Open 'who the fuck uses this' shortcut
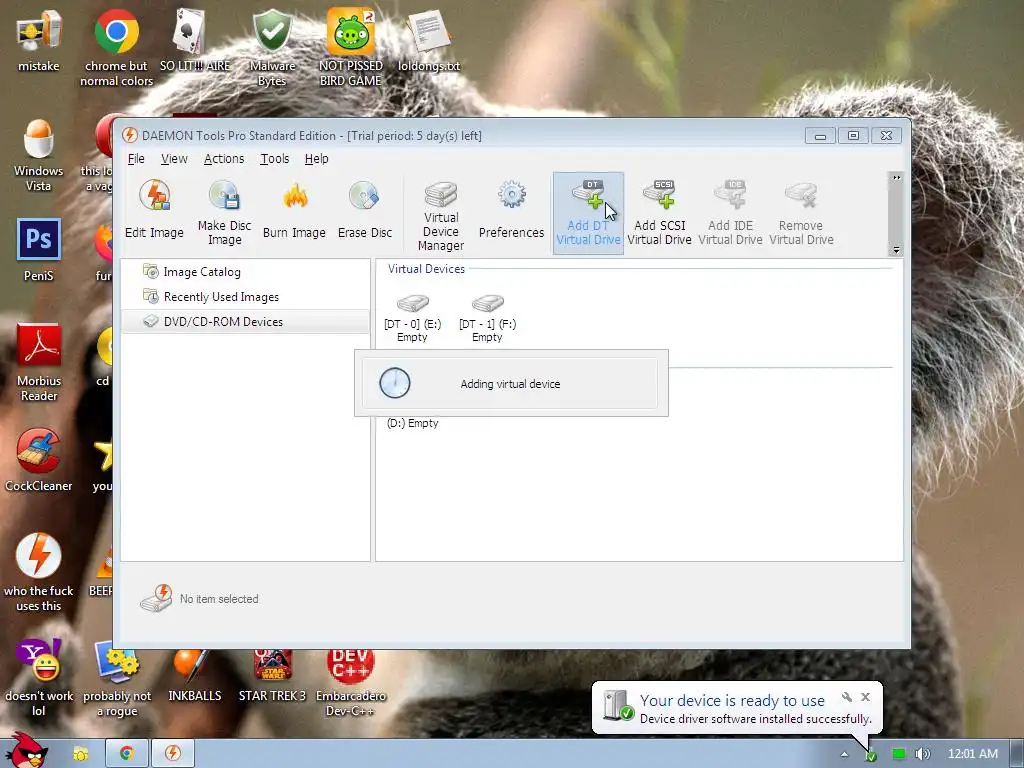The height and width of the screenshot is (768, 1024). [x=39, y=572]
